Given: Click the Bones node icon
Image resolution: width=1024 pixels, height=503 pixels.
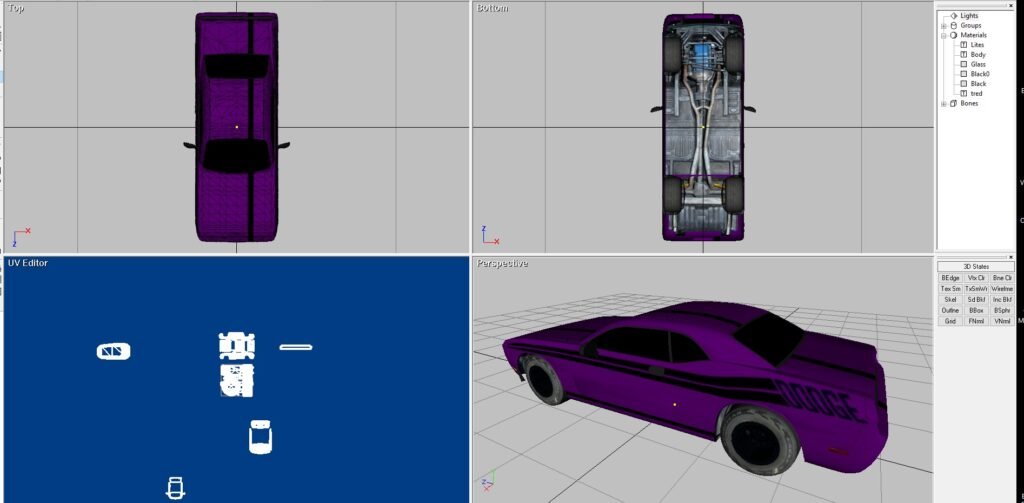Looking at the screenshot, I should [953, 104].
